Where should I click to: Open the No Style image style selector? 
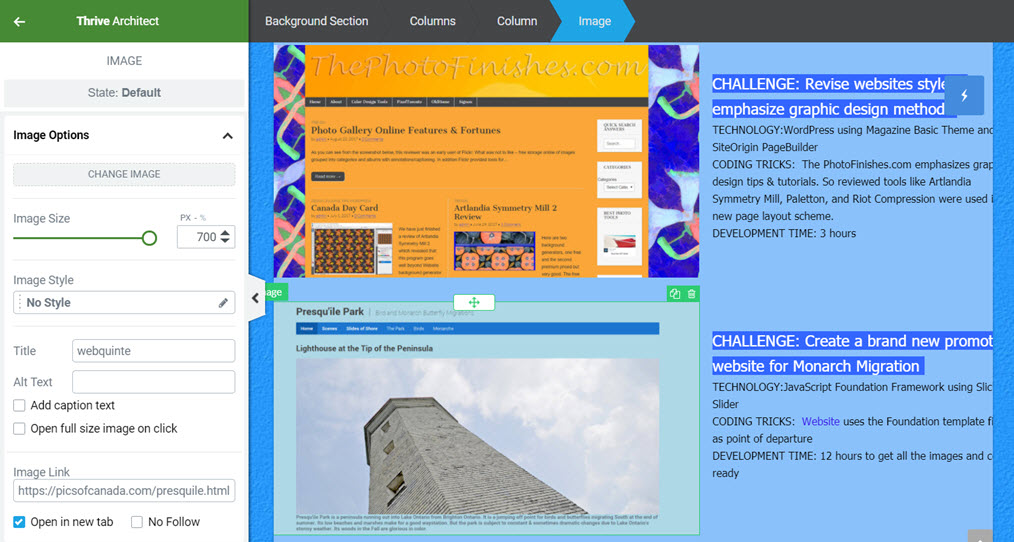coord(124,303)
